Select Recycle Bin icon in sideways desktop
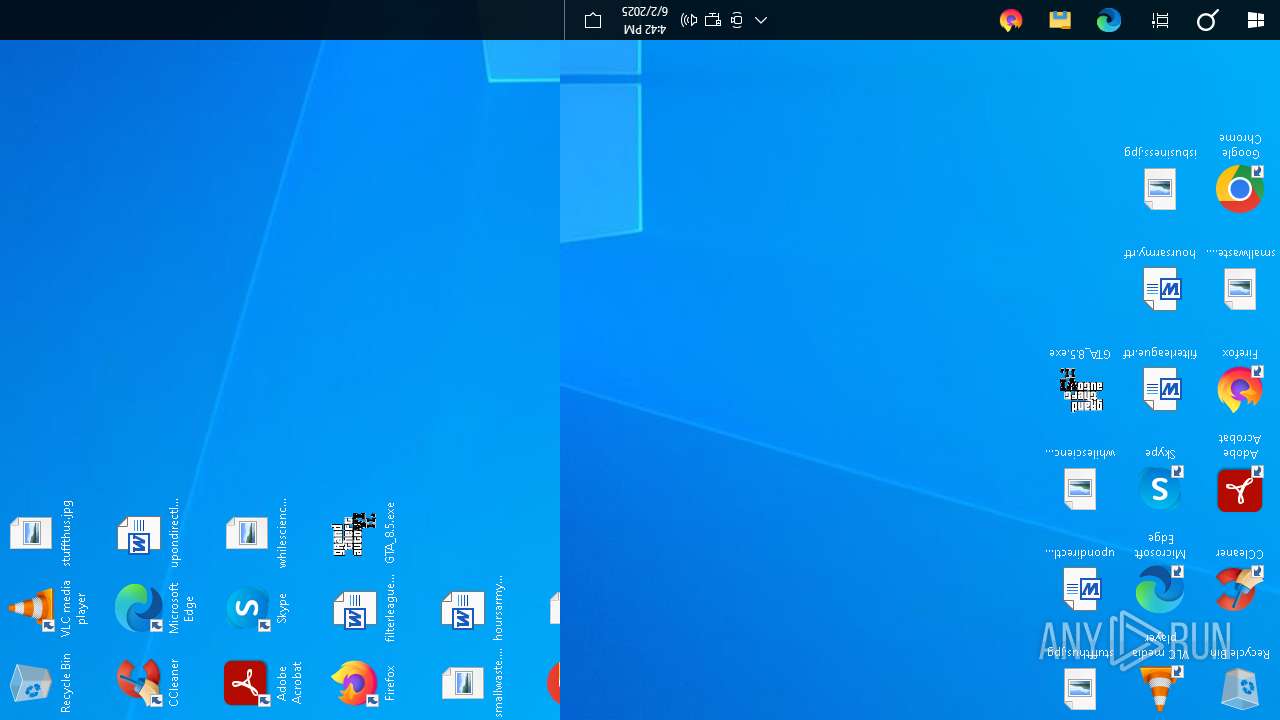 (x=31, y=685)
